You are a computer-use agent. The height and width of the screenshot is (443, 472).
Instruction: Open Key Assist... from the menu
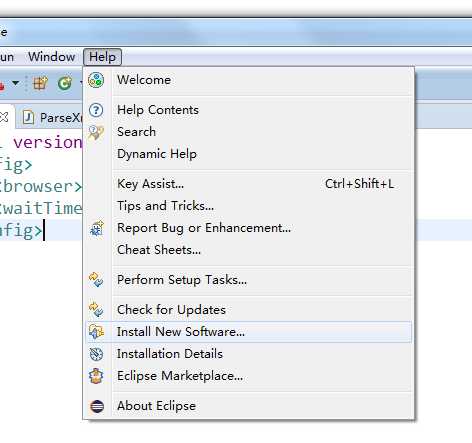pyautogui.click(x=248, y=184)
